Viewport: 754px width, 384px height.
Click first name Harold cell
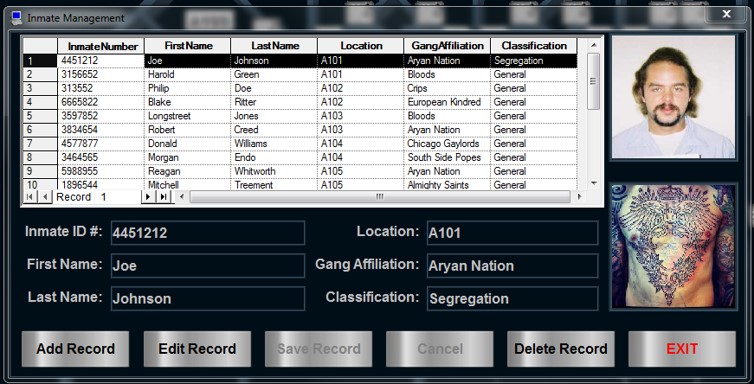188,74
